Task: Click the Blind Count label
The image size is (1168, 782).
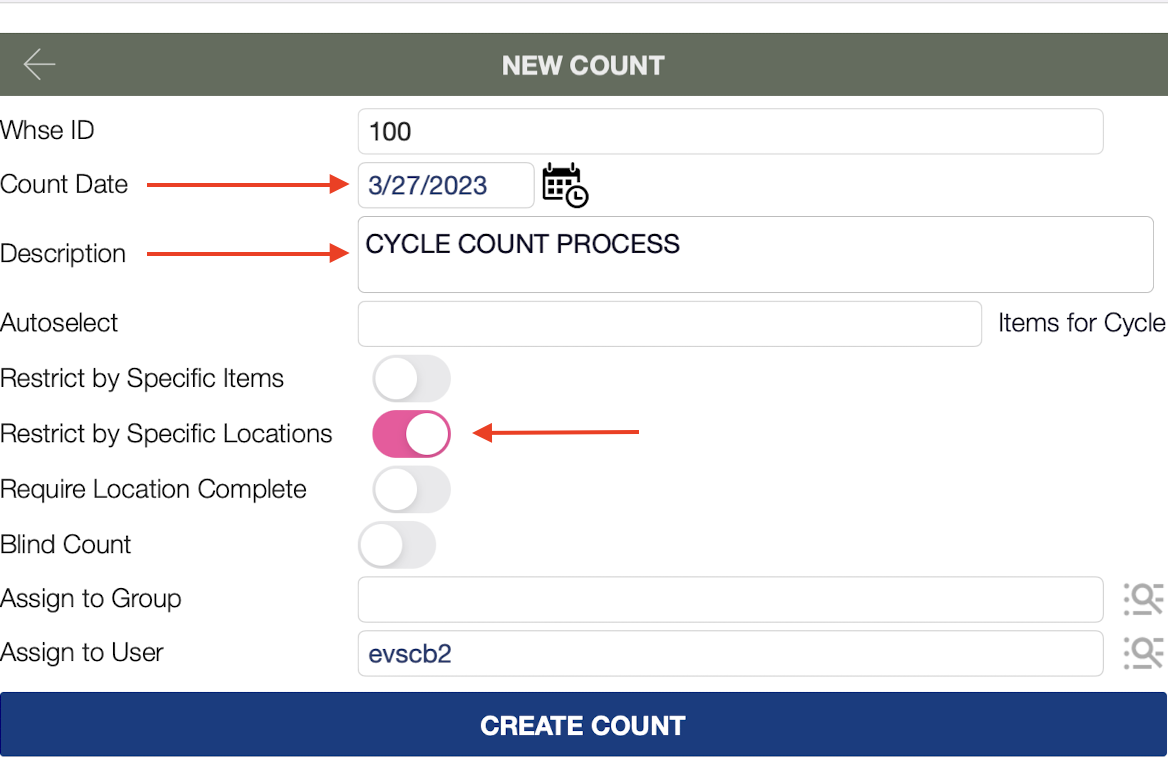Action: (x=66, y=545)
